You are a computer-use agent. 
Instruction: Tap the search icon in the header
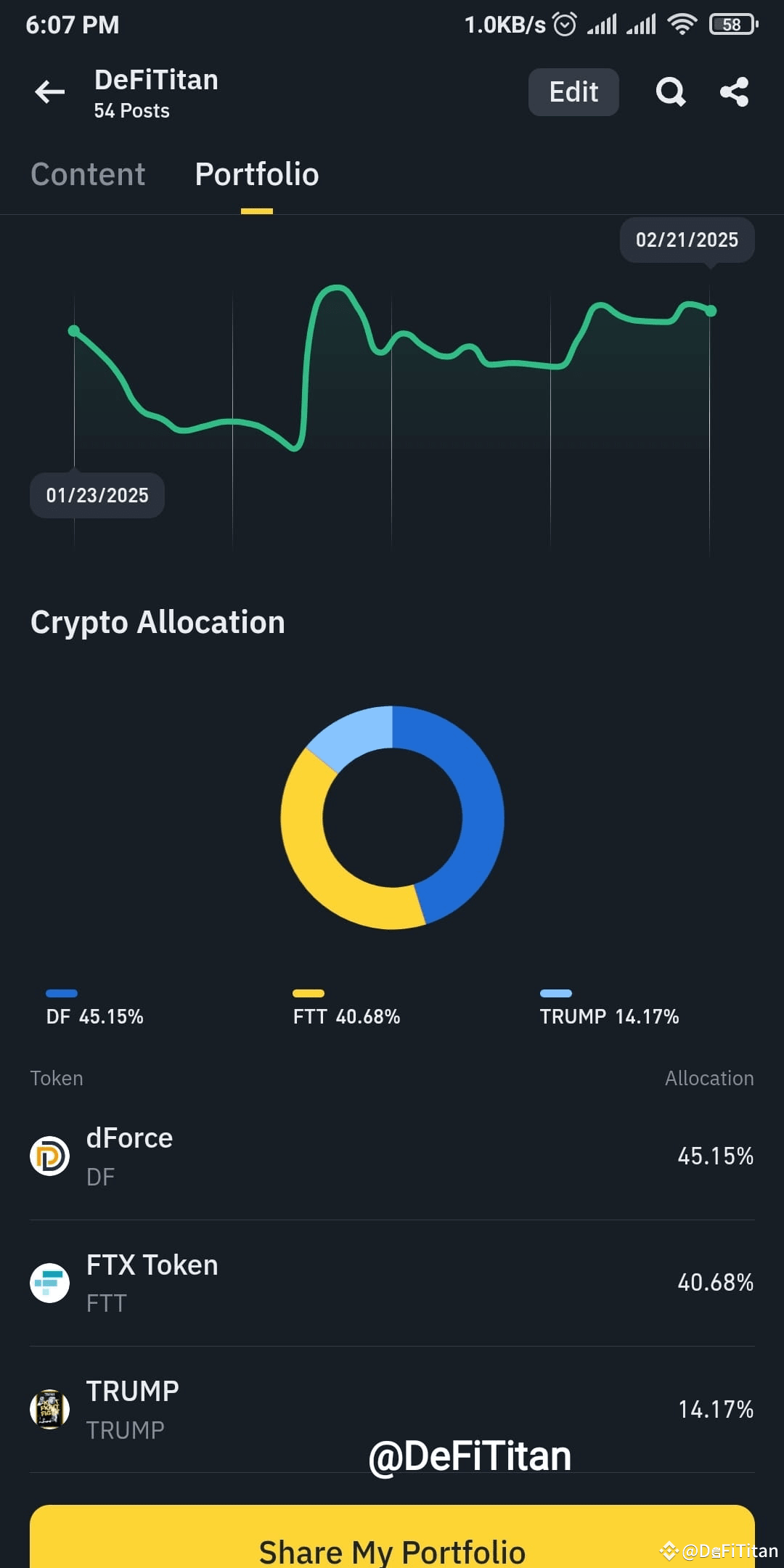(670, 91)
